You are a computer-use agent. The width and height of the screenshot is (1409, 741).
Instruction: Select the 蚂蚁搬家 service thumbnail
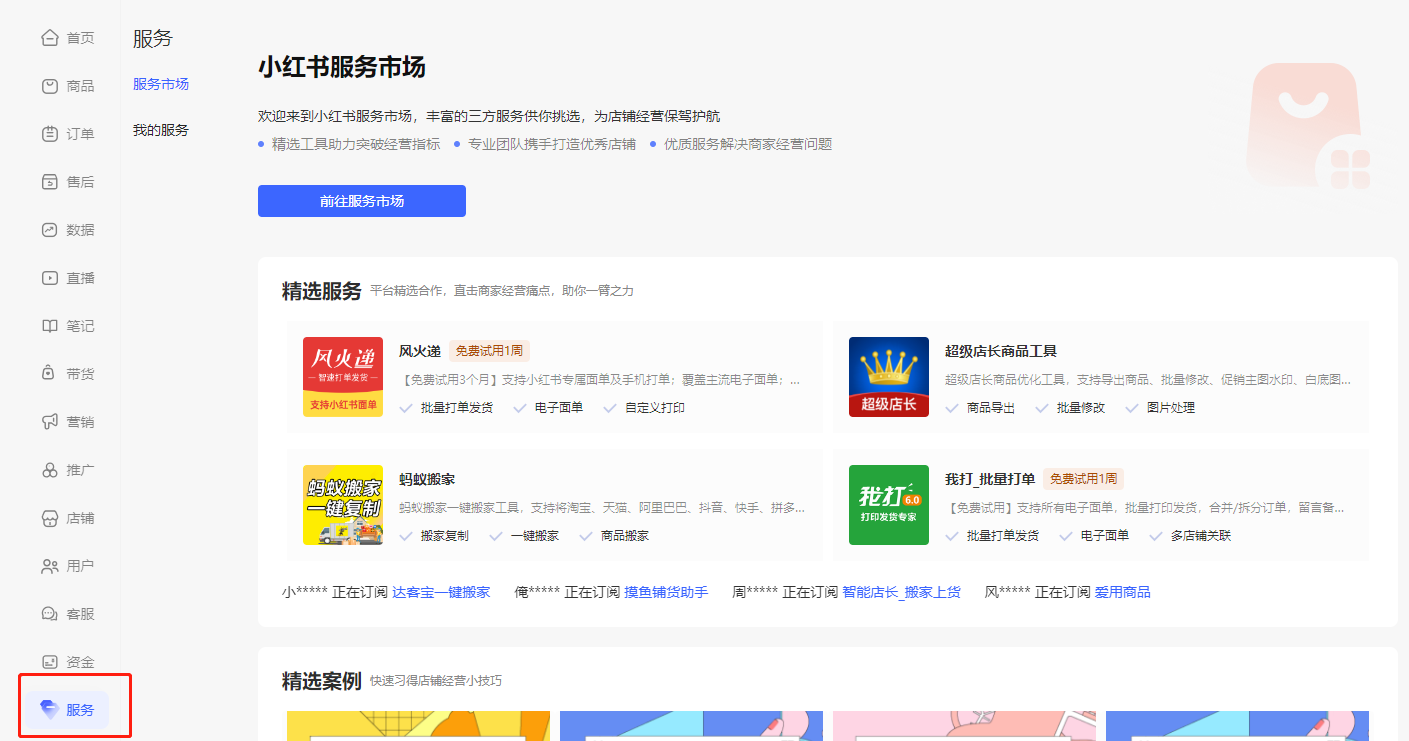(x=343, y=505)
